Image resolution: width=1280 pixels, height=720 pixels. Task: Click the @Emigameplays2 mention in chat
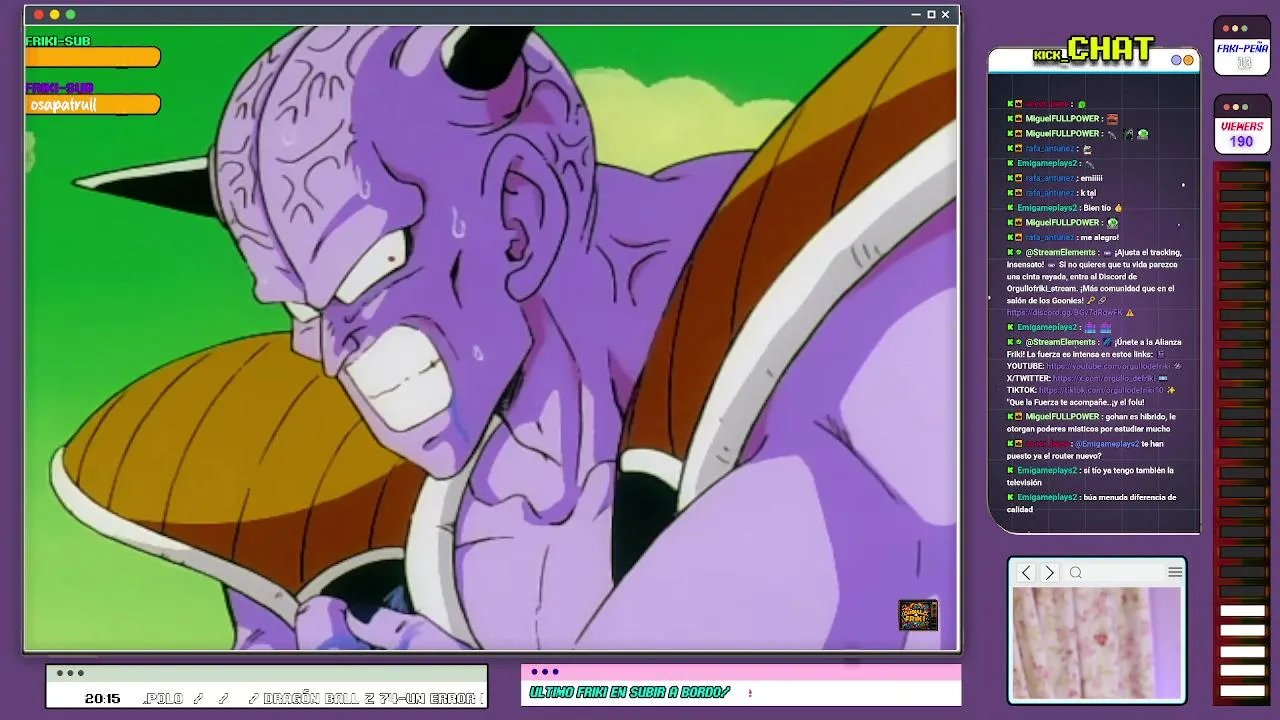tap(1106, 444)
